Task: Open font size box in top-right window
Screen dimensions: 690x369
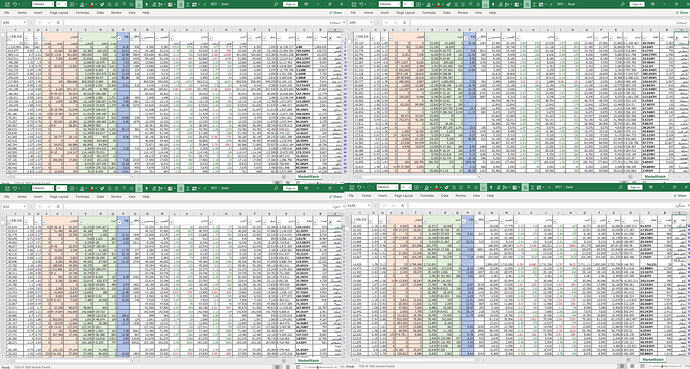Action: (x=408, y=4)
